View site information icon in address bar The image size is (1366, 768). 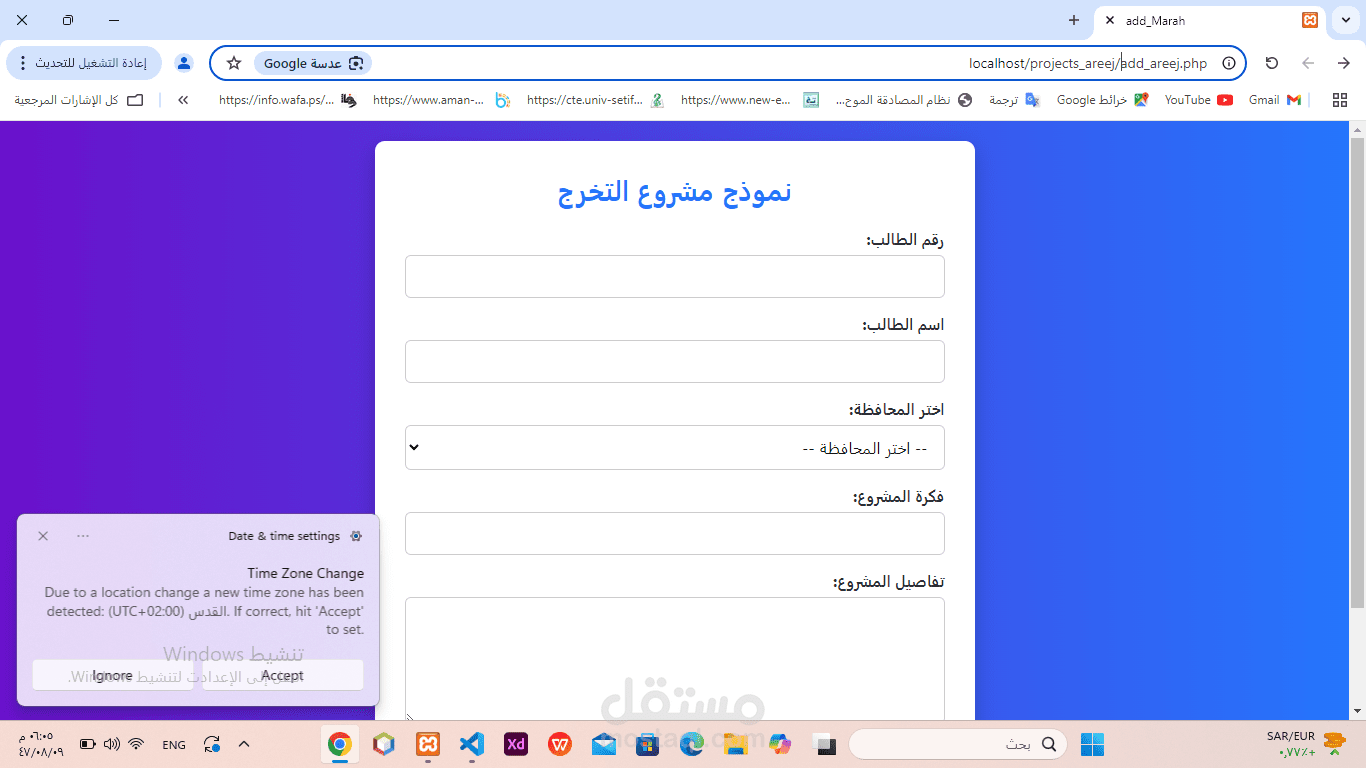[x=1229, y=63]
